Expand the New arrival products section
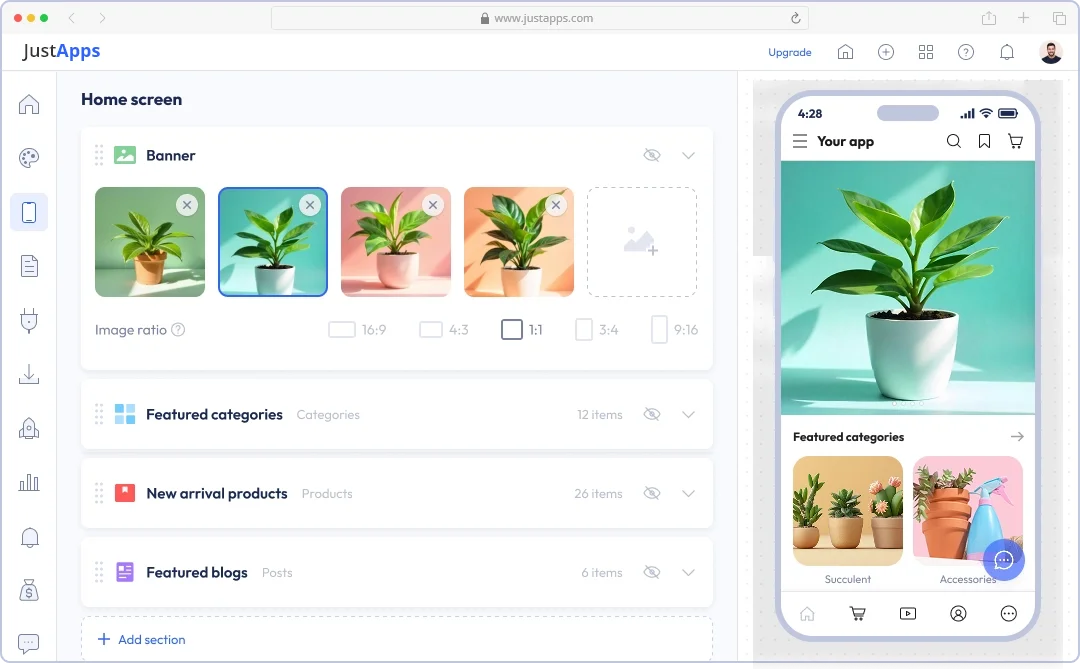This screenshot has height=669, width=1080. (688, 494)
